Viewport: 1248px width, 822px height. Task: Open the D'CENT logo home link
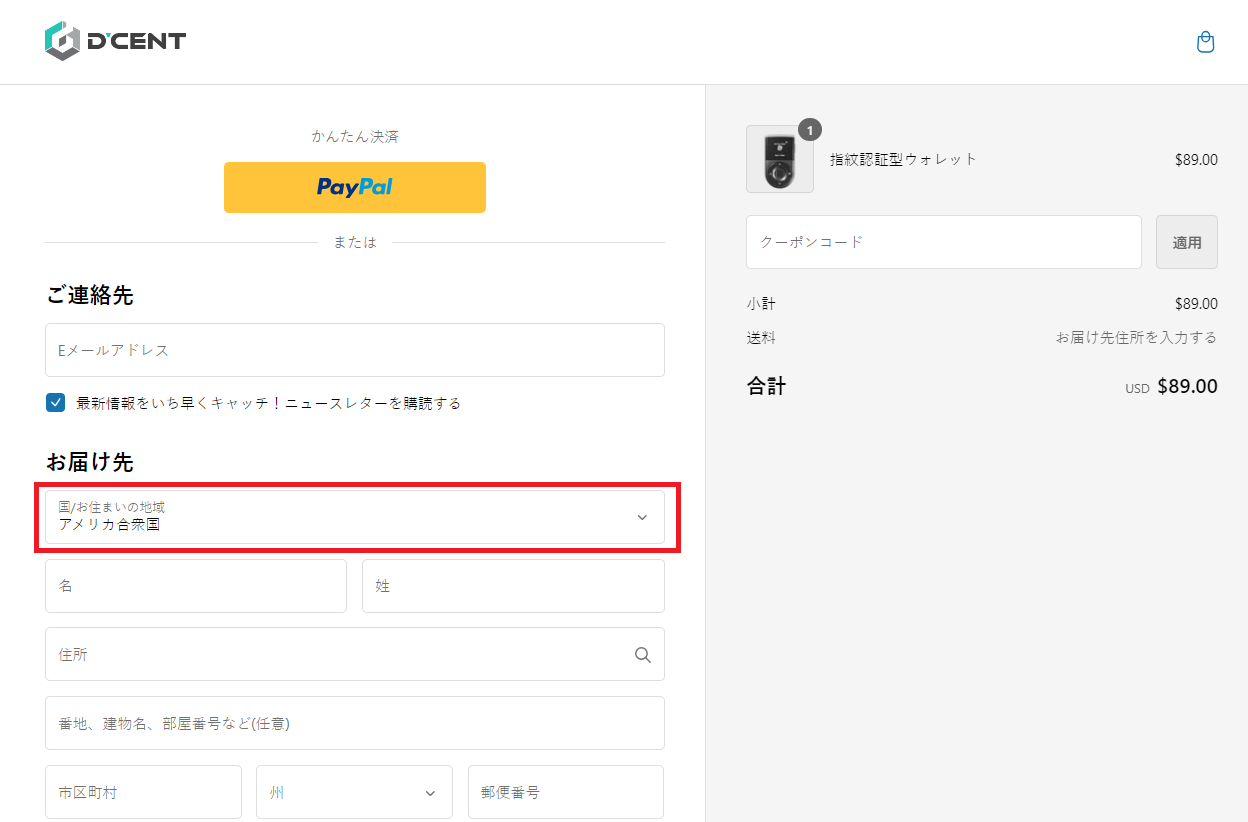(x=115, y=42)
